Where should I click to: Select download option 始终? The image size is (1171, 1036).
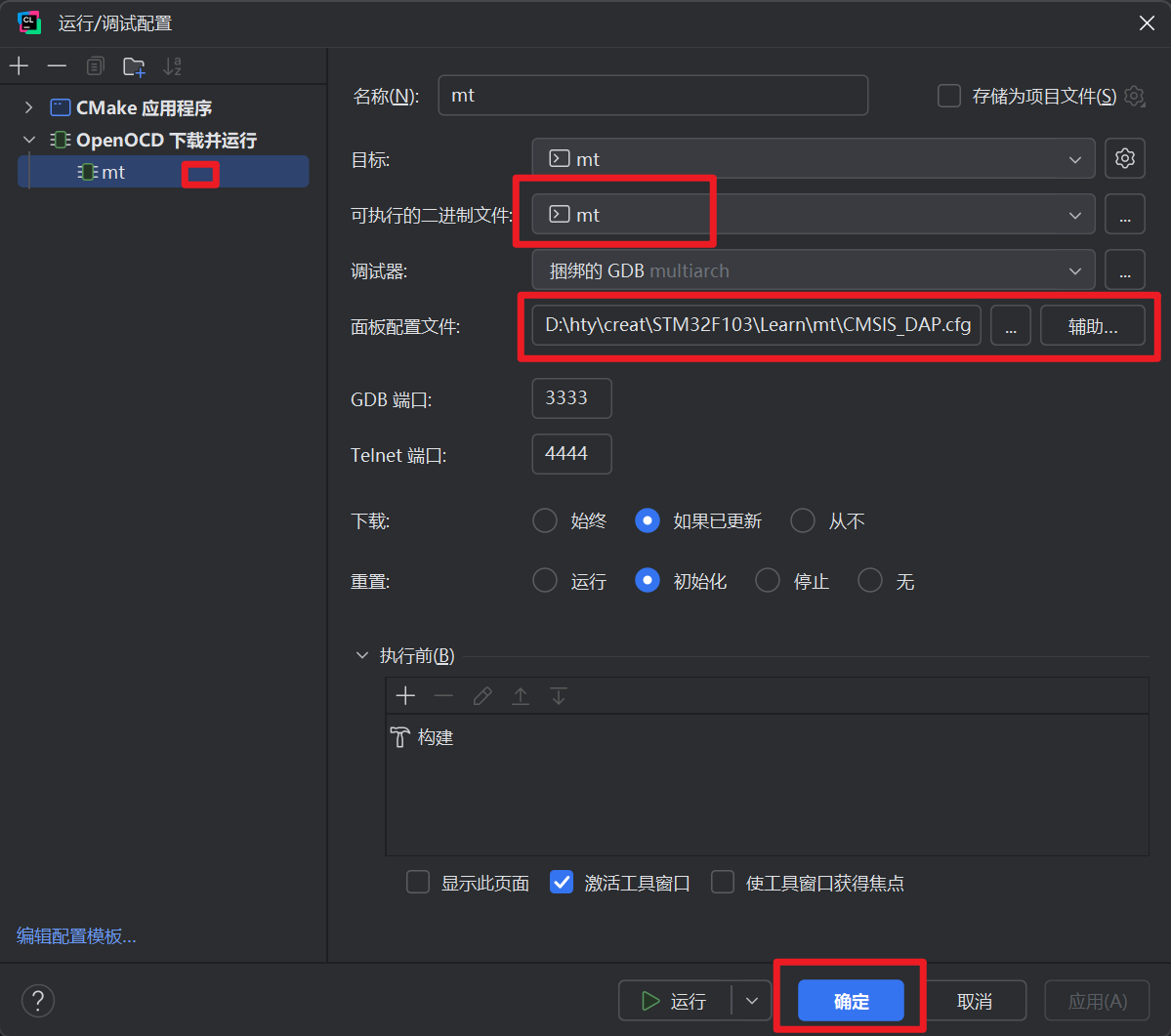(x=544, y=520)
